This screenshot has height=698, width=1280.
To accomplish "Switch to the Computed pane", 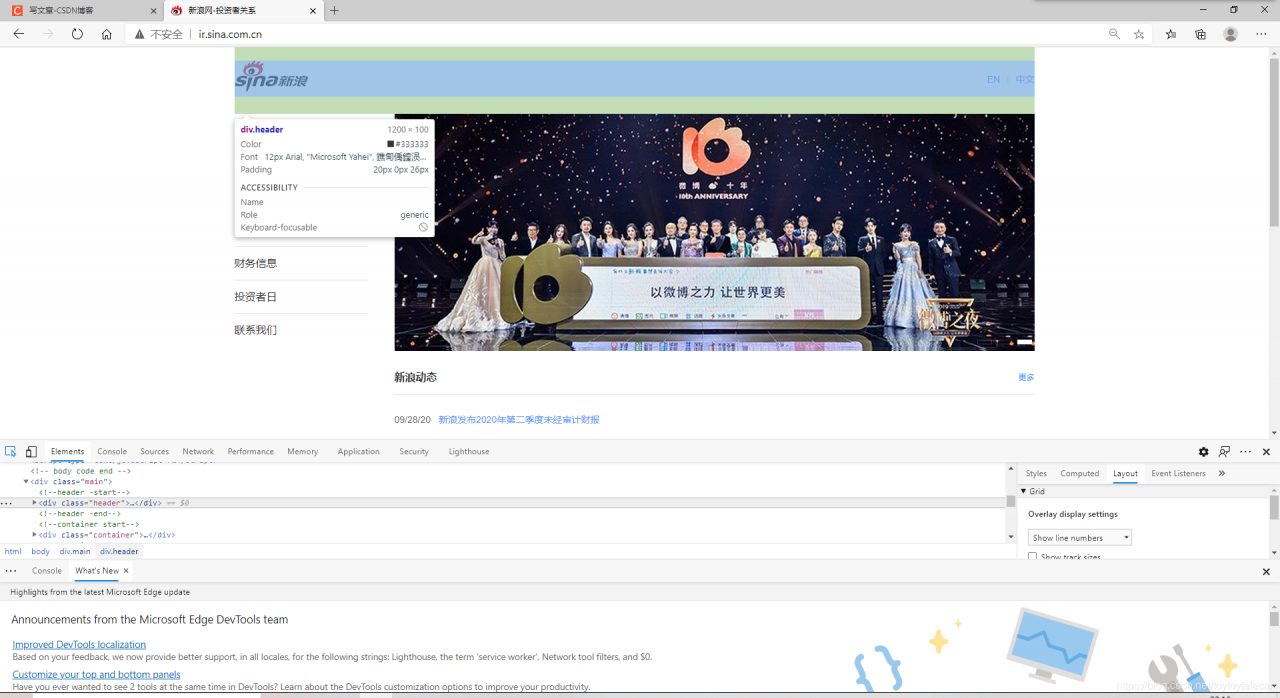I will click(x=1079, y=474).
